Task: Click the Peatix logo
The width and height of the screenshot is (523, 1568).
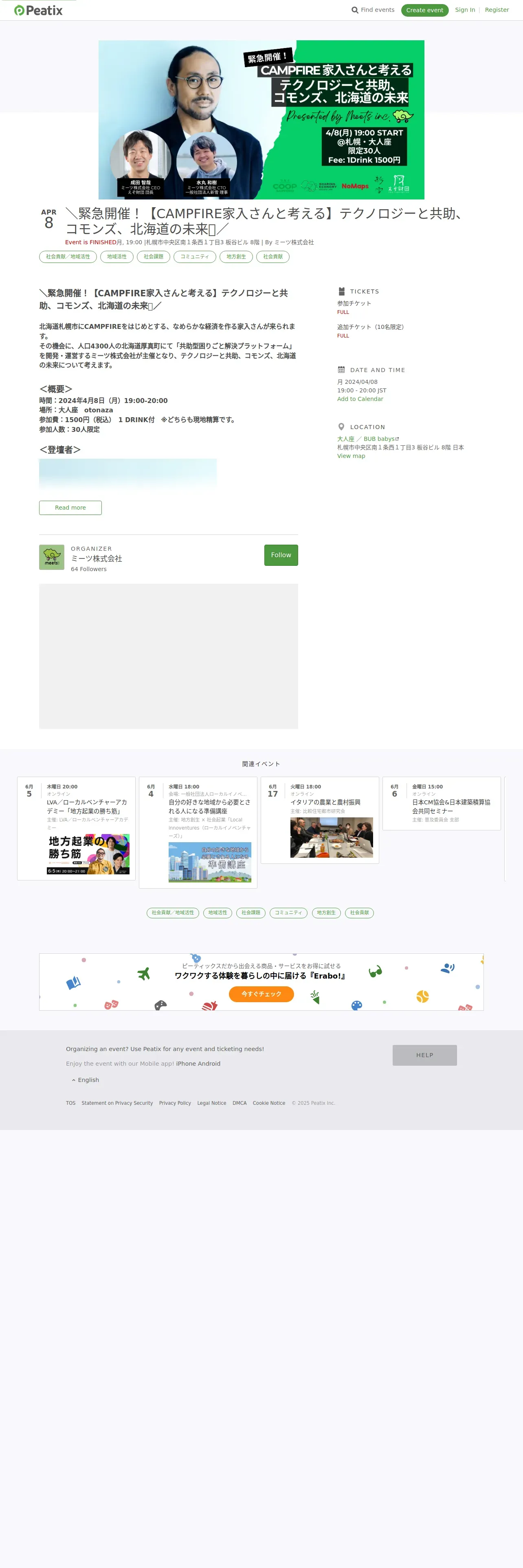Action: tap(38, 10)
